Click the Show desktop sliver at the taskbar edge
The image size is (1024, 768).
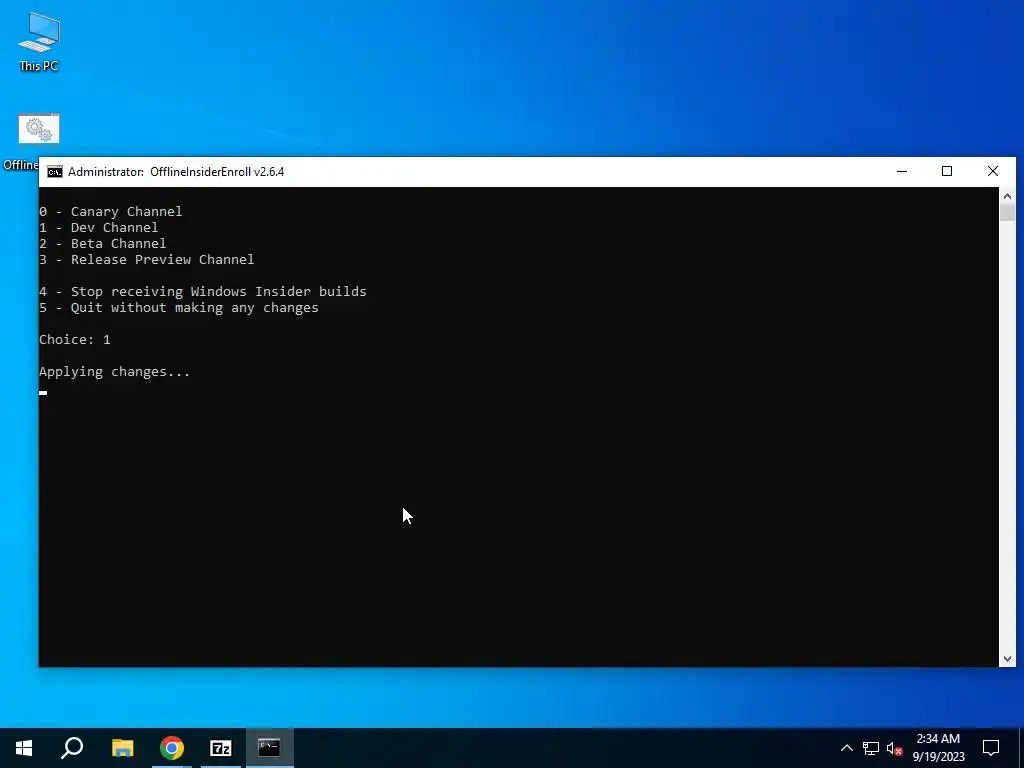[1021, 748]
